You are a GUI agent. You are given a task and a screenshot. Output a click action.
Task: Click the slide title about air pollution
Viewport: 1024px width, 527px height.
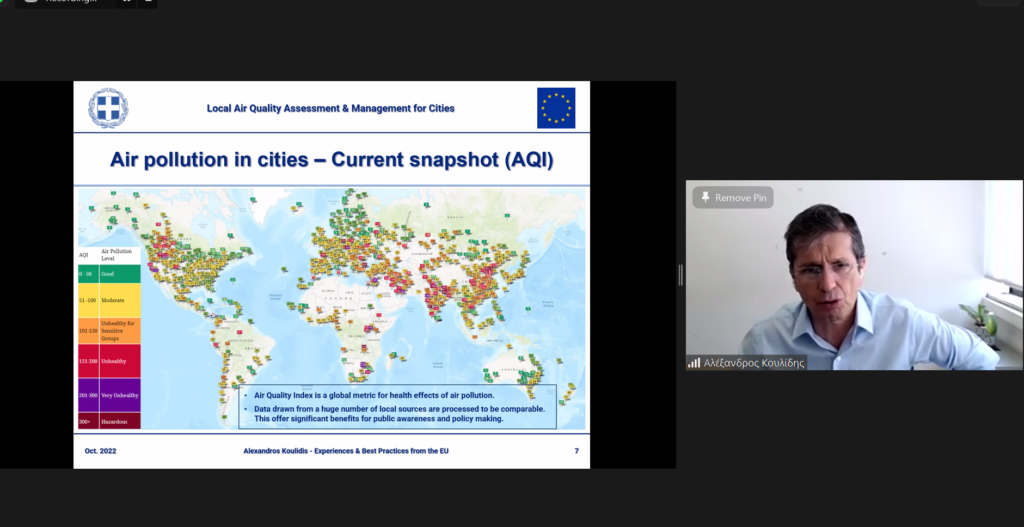[x=331, y=159]
